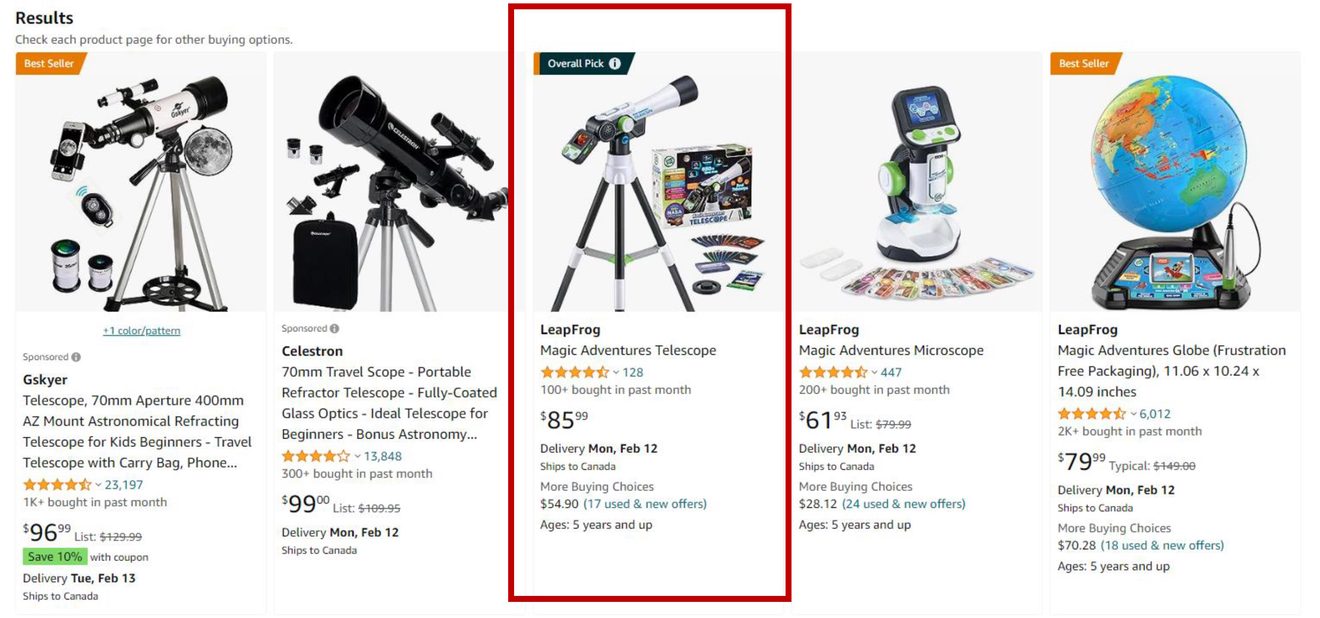
Task: Click the Sponsored info icon above Celestron
Action: click(x=334, y=329)
